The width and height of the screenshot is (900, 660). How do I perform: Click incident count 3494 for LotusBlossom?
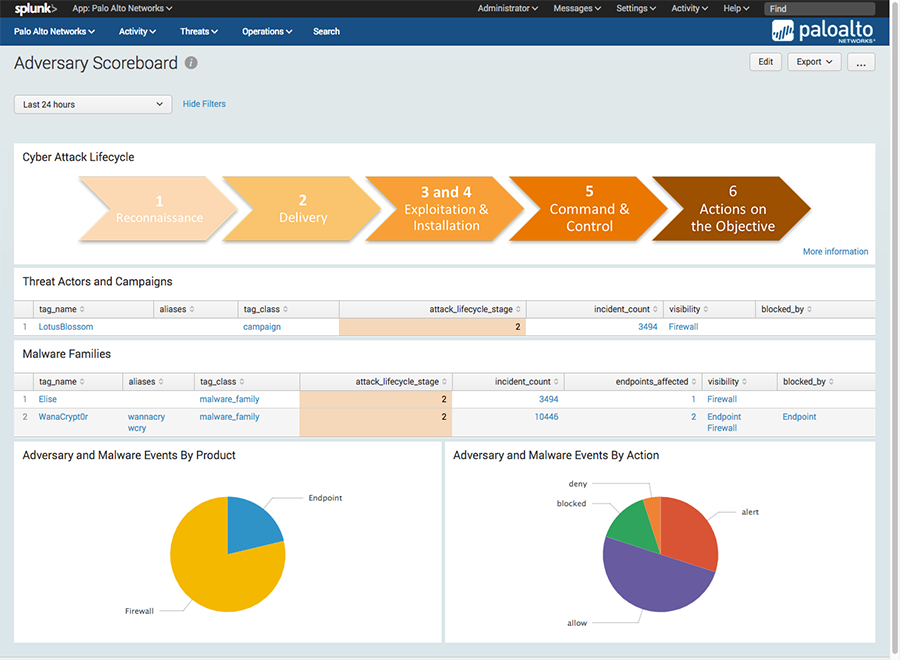click(647, 327)
